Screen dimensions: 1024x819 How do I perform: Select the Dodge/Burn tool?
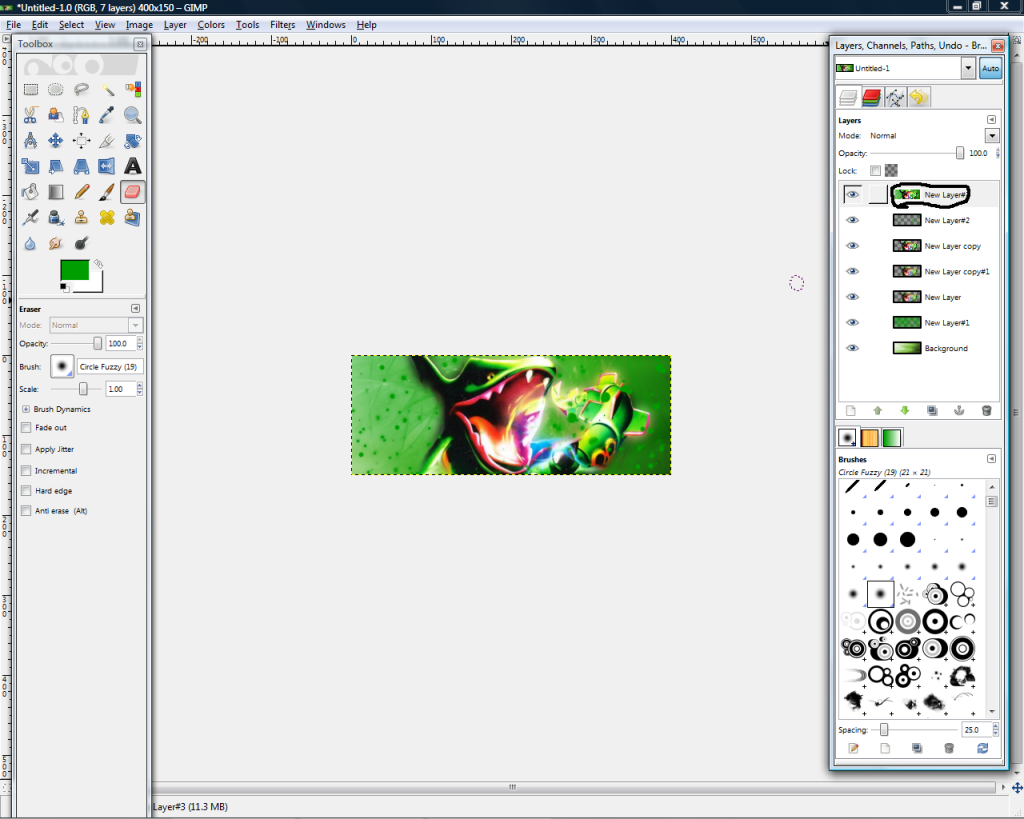click(81, 243)
